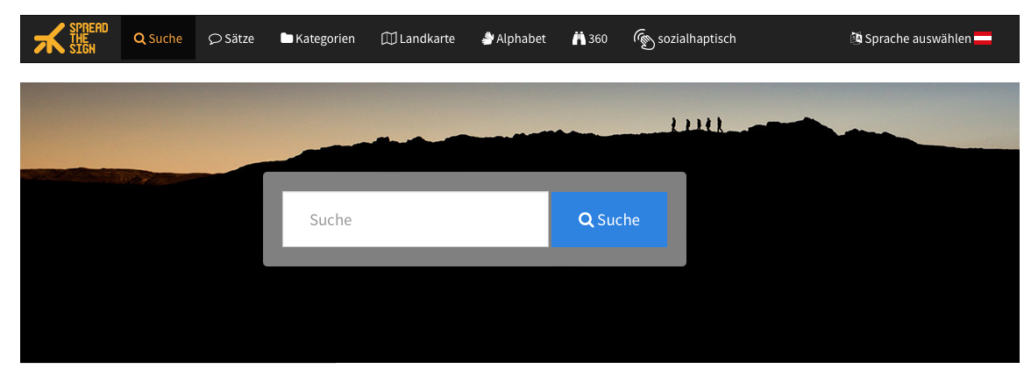Viewport: 1024px width, 369px height.
Task: Open the Alphabet page
Action: click(513, 39)
